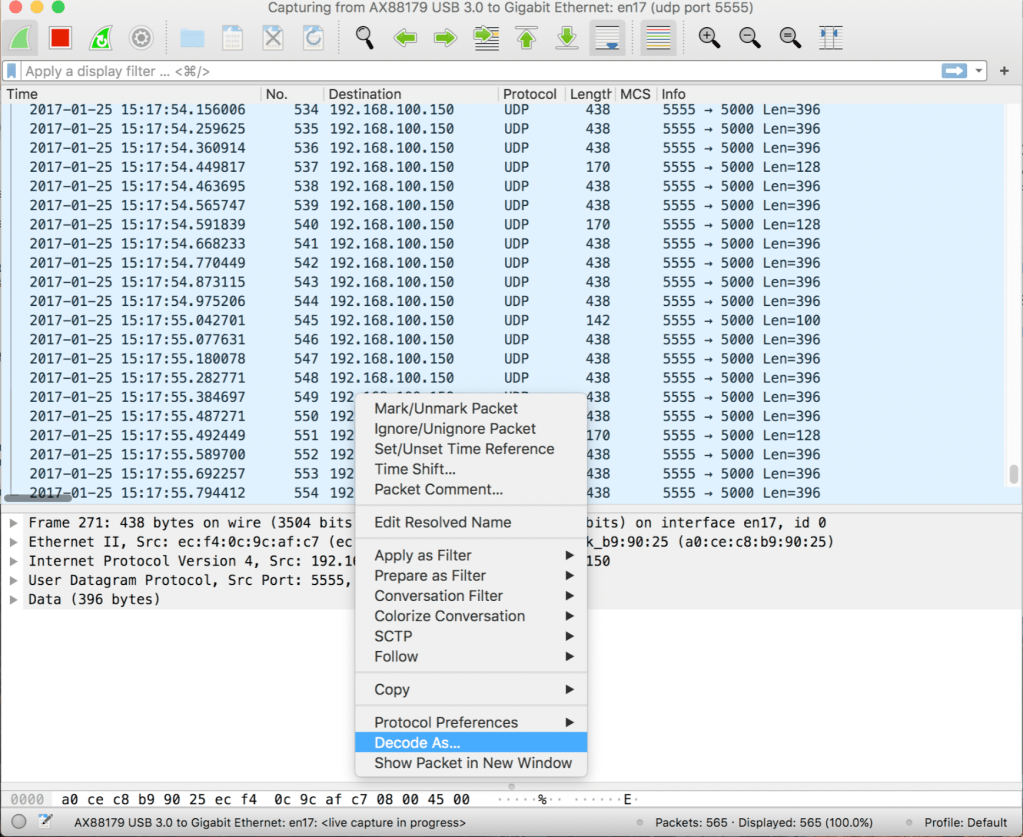1023x837 pixels.
Task: Go back to previous packet
Action: pyautogui.click(x=405, y=38)
